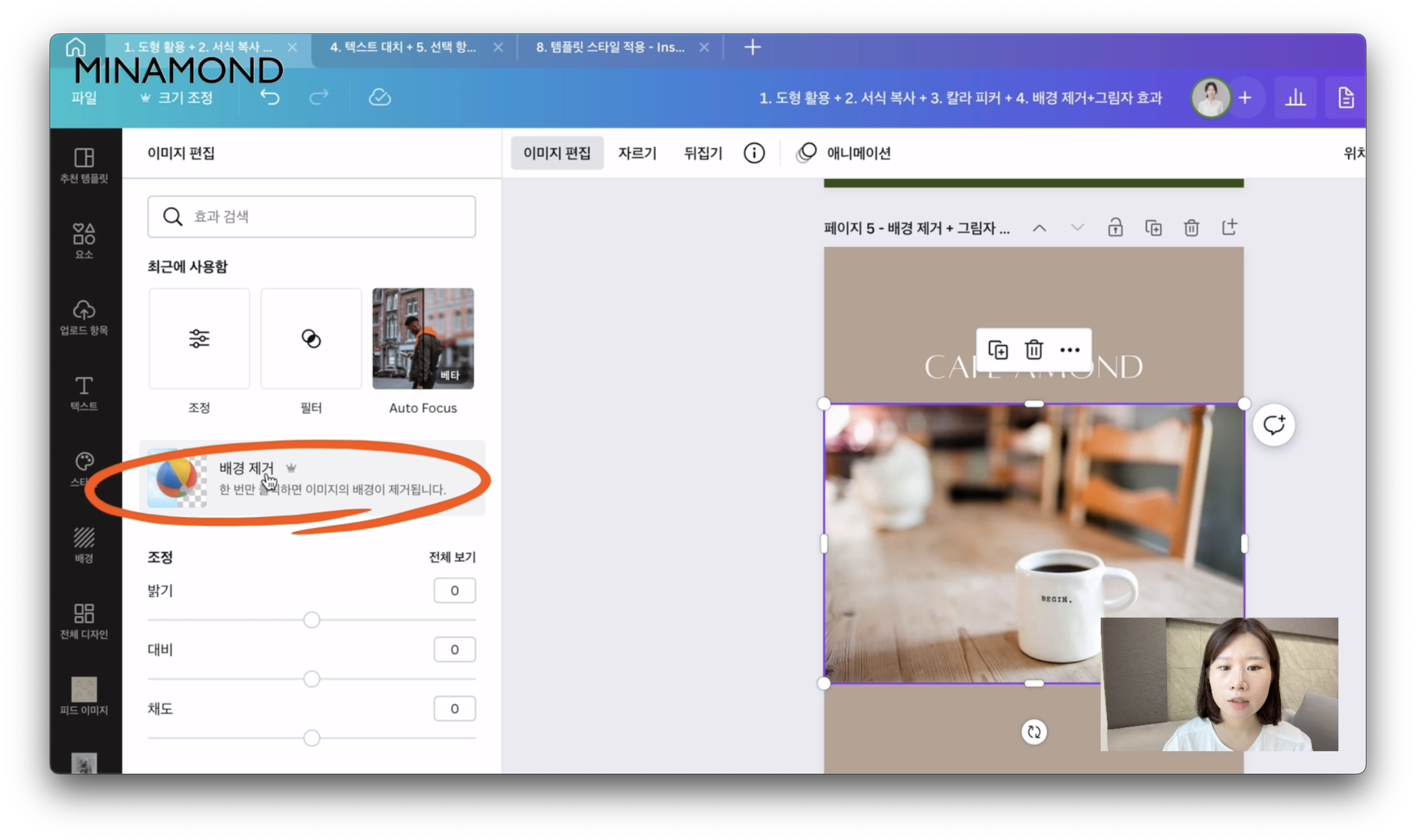Click the undo arrow icon
This screenshot has height=840, width=1416.
tap(270, 98)
